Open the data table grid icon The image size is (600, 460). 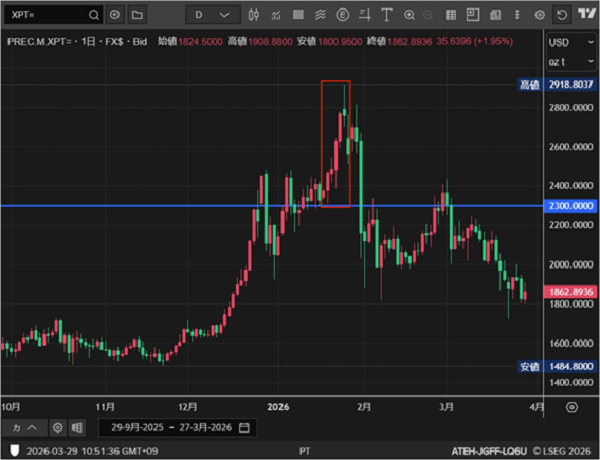[453, 15]
